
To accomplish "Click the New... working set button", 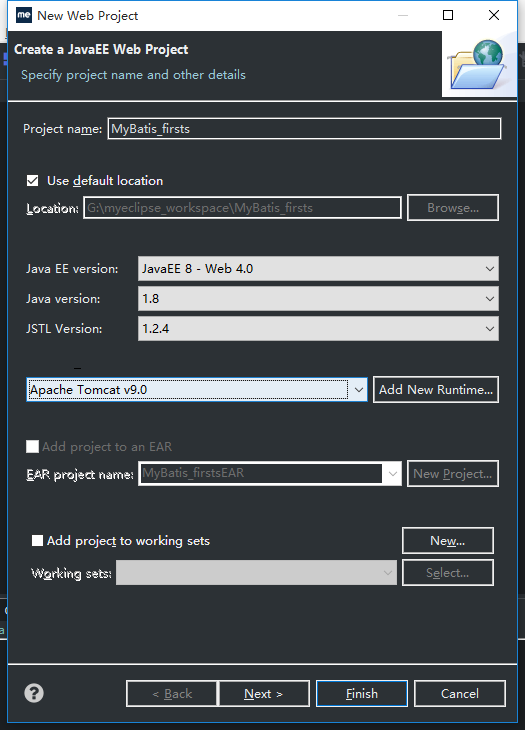I will (x=448, y=541).
